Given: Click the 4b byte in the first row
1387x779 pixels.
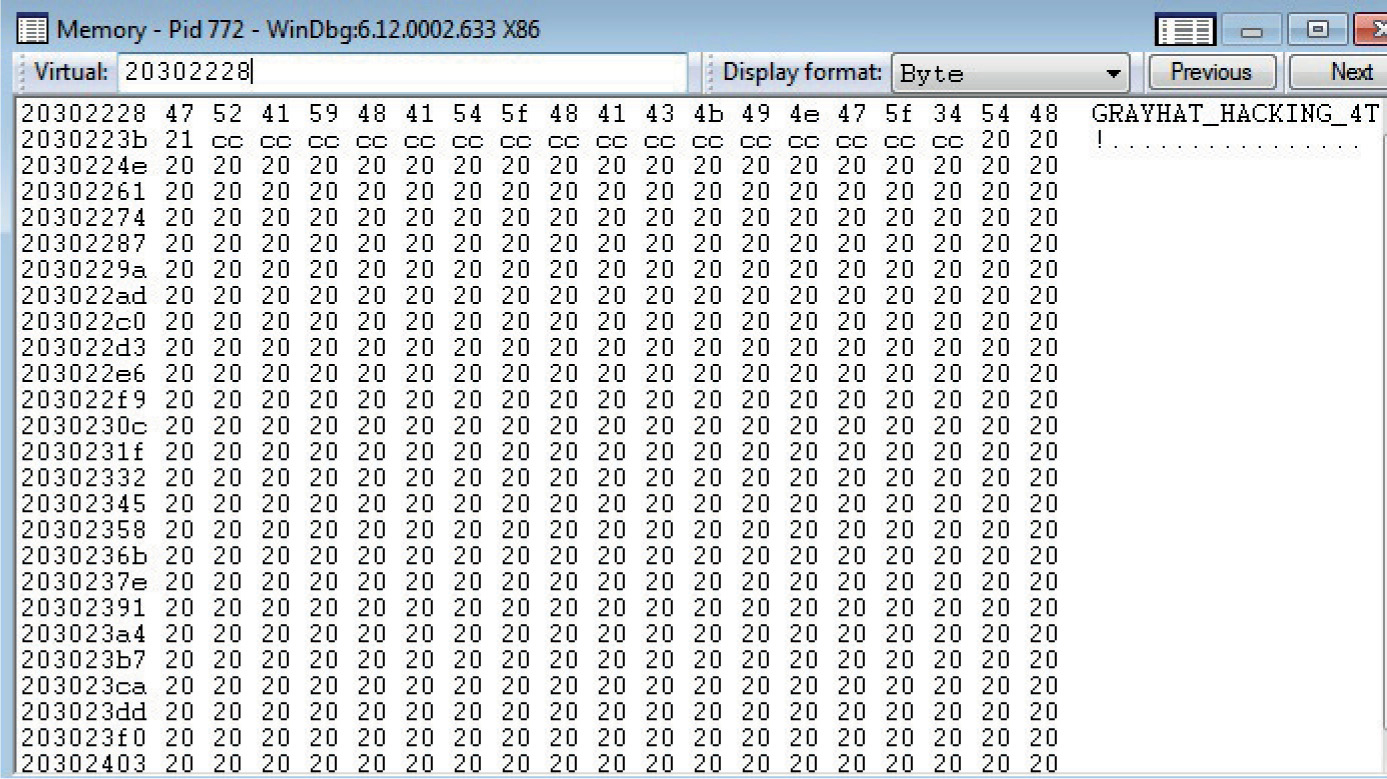Looking at the screenshot, I should click(x=707, y=114).
